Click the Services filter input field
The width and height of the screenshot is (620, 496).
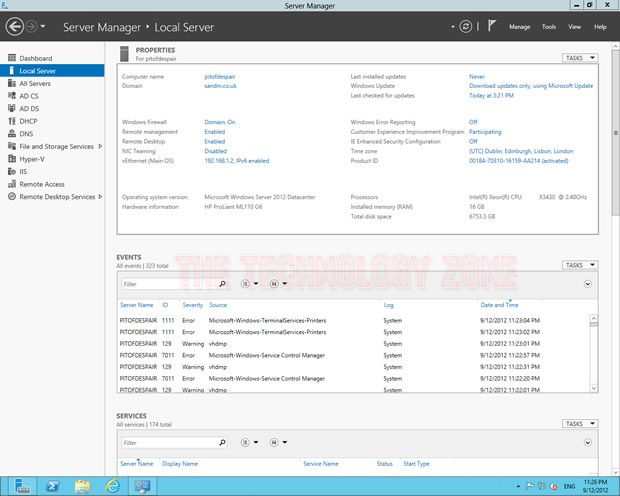(169, 443)
